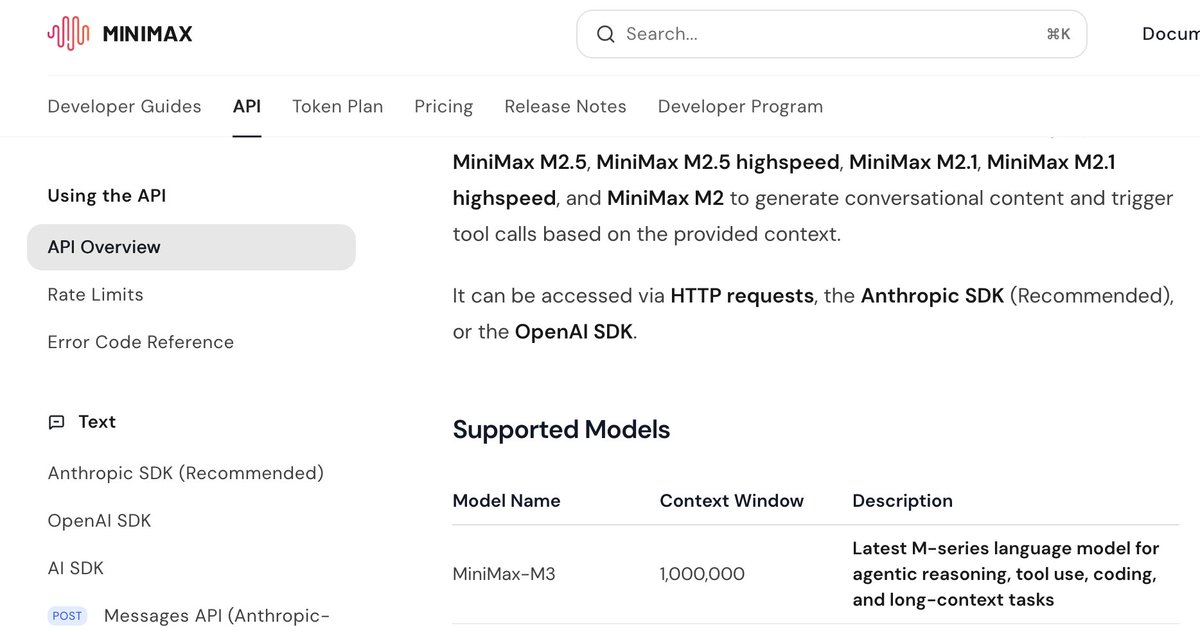
Task: Focus the Search input field
Action: [831, 34]
